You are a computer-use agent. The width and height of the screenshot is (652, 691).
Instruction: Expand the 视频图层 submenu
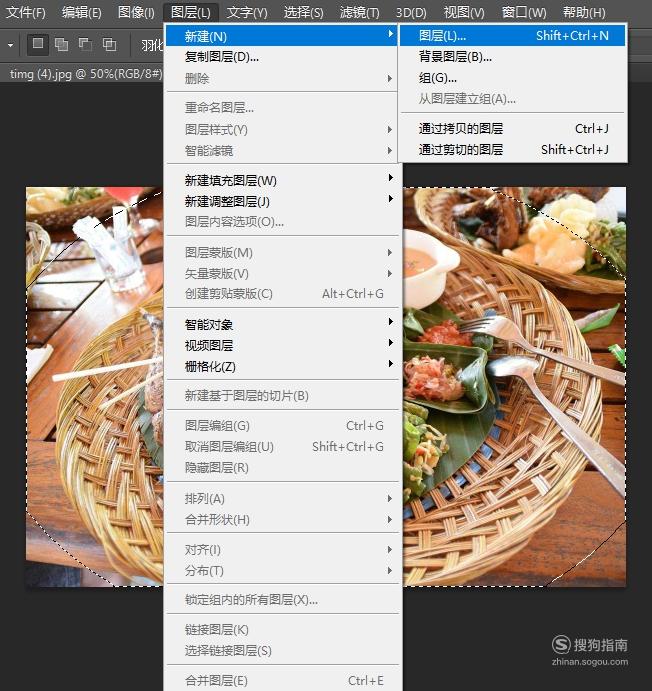pyautogui.click(x=282, y=346)
